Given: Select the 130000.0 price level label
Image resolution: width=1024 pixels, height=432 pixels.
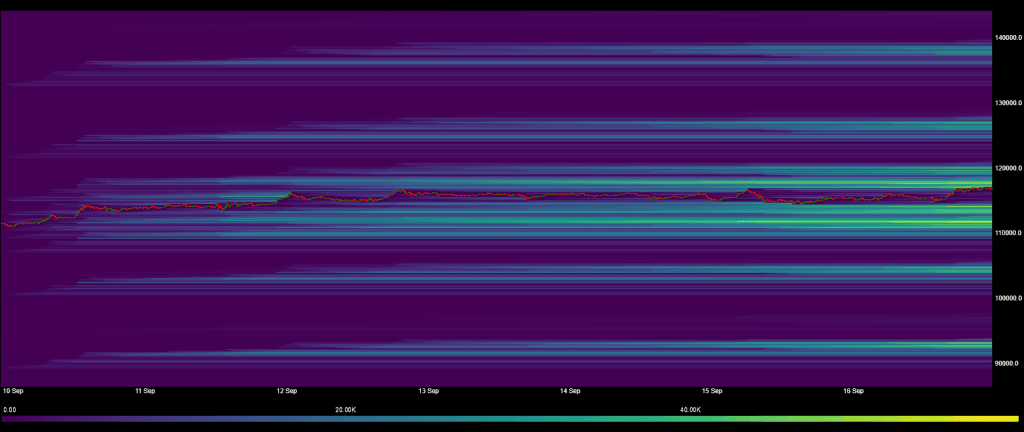Looking at the screenshot, I should (1008, 103).
